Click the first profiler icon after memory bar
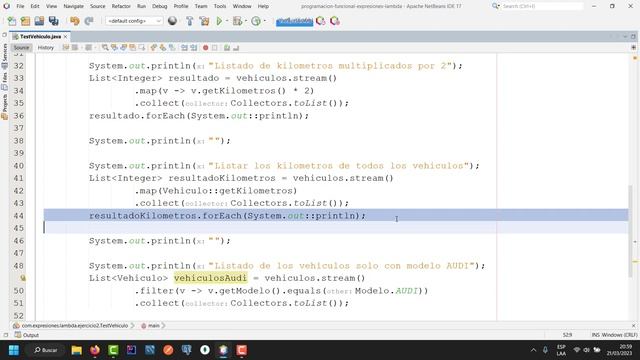This screenshot has width=640, height=360. (321, 21)
